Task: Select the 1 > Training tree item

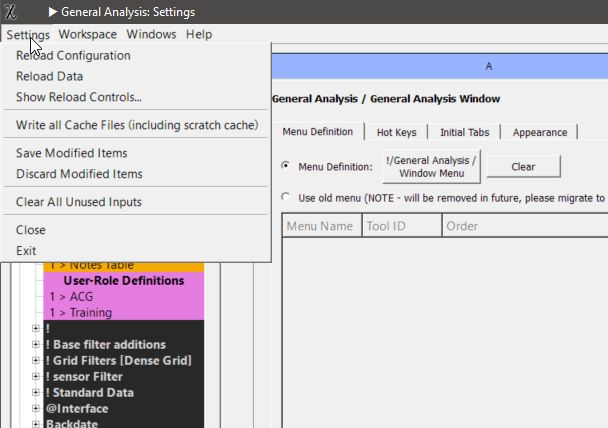Action: tap(124, 312)
